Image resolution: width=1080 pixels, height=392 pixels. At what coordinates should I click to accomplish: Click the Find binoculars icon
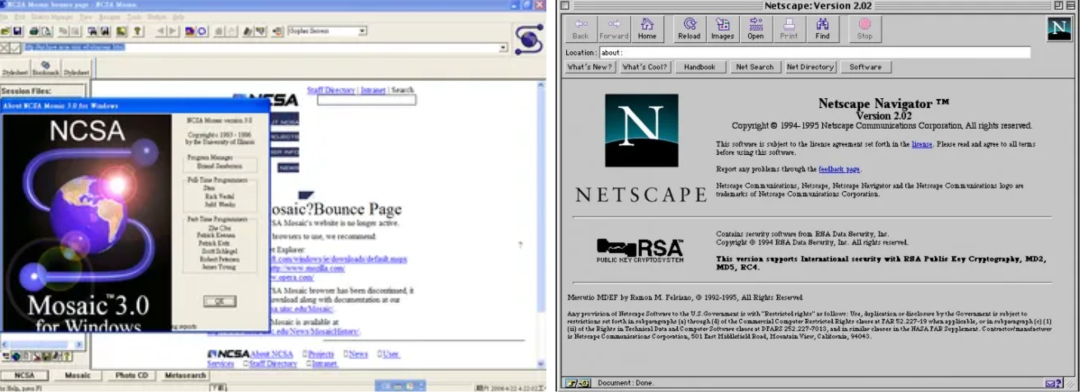pos(822,29)
